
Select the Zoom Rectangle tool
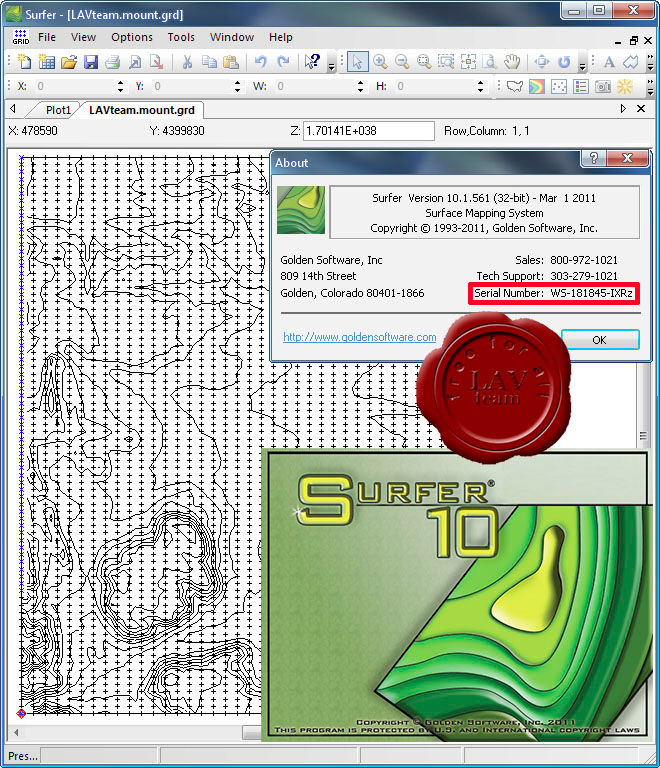click(424, 62)
